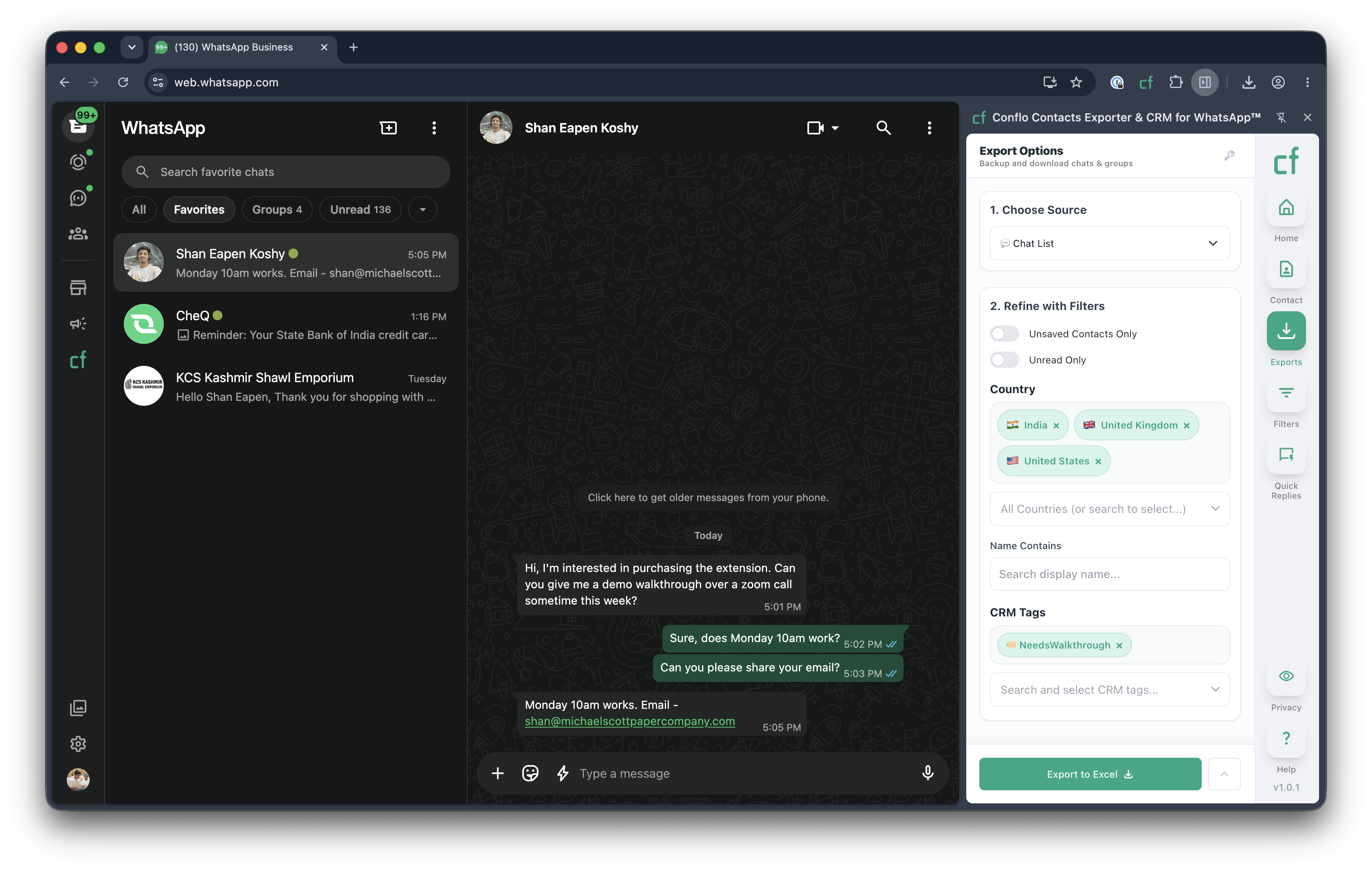
Task: Open a new browser tab
Action: point(353,47)
